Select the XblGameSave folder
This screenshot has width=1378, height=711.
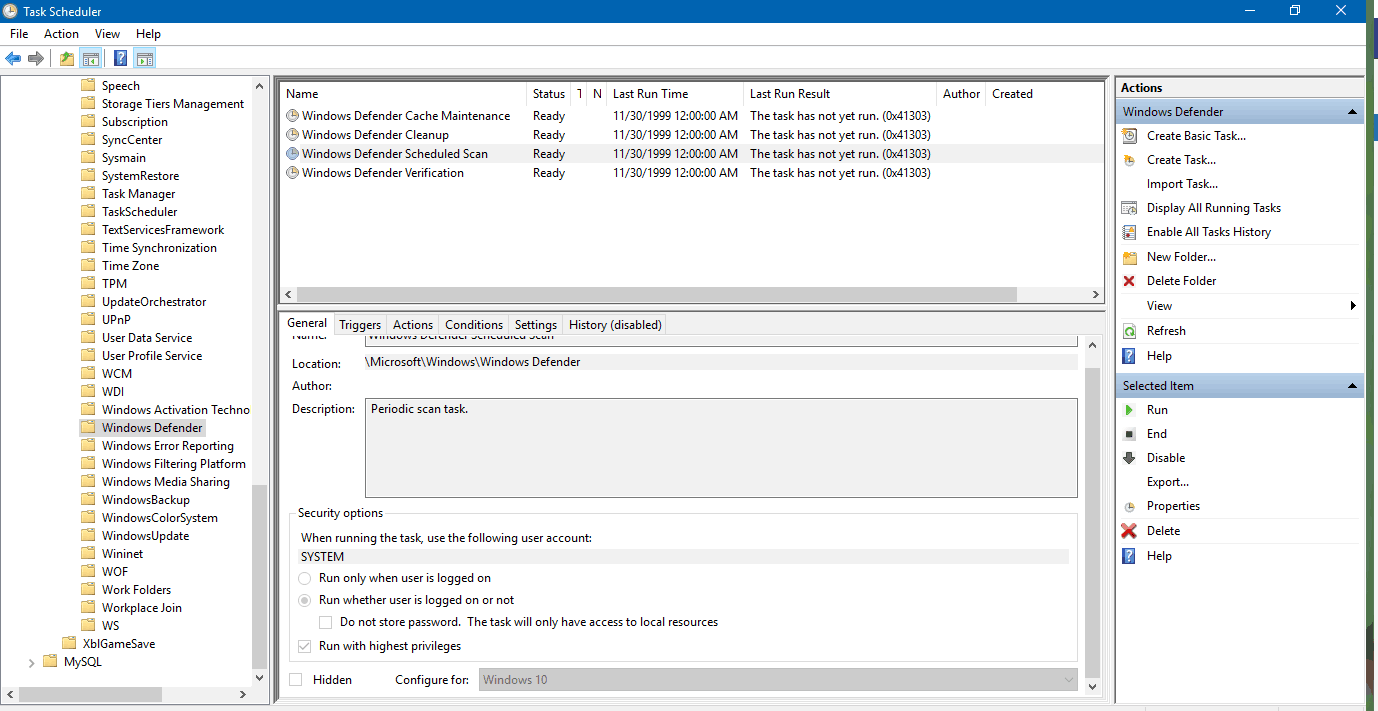(119, 644)
